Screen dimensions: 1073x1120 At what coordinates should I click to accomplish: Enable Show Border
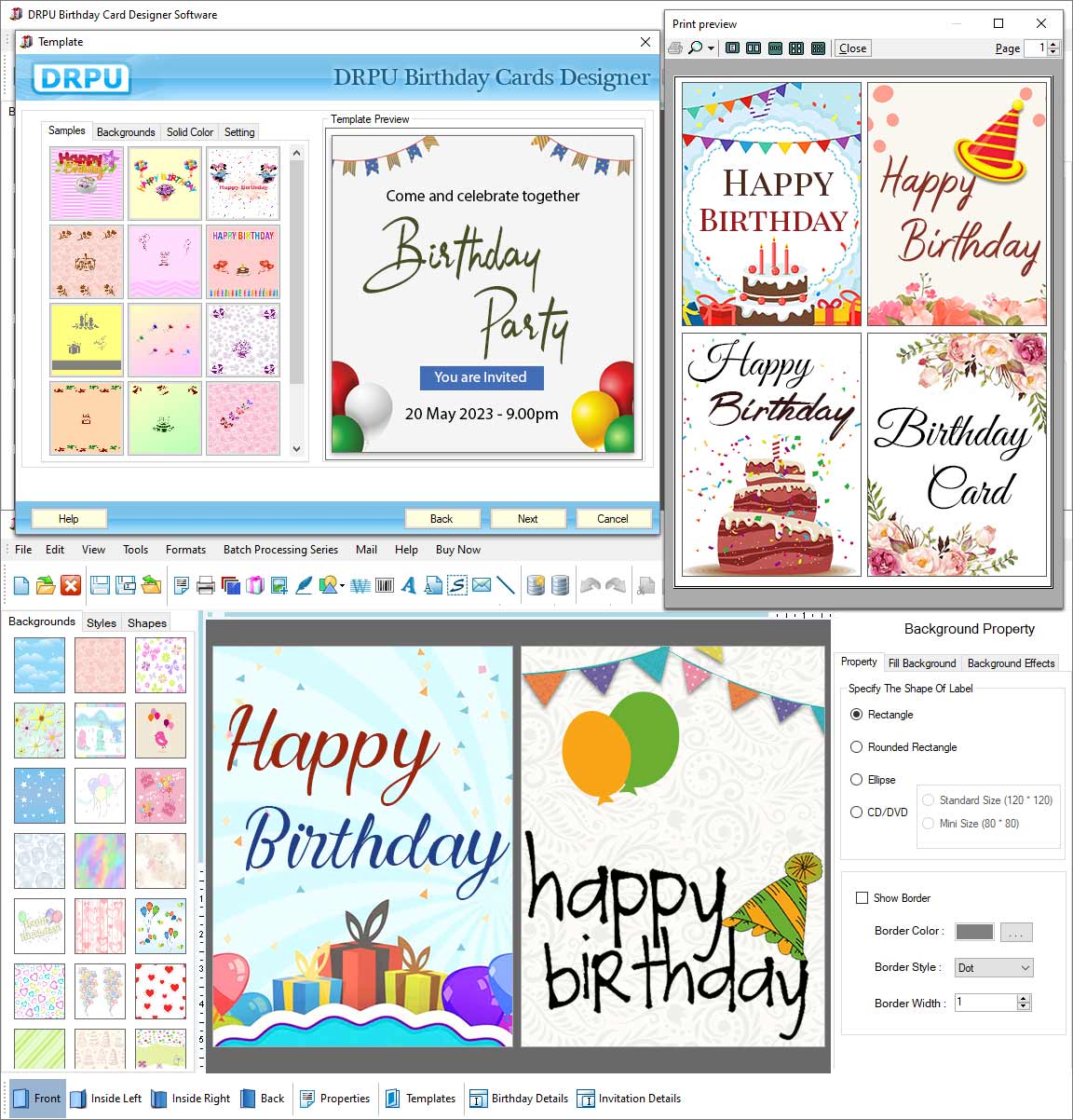[x=862, y=898]
